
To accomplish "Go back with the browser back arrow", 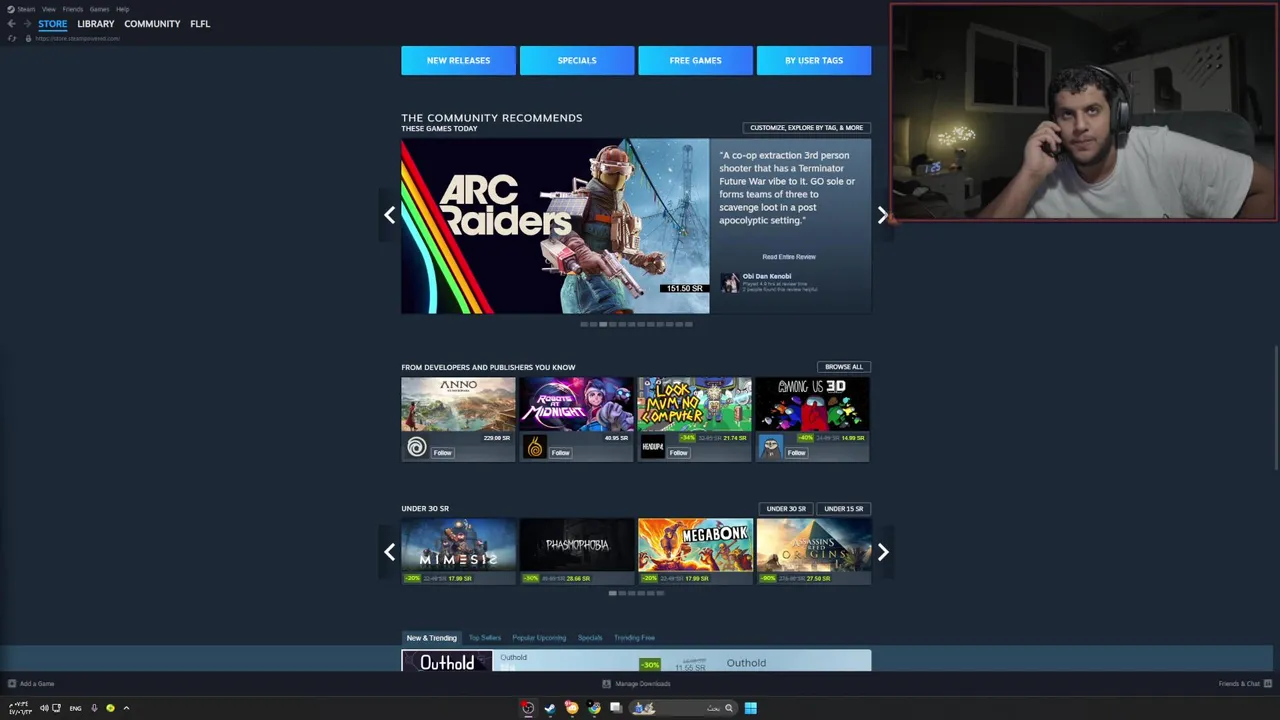I will (11, 24).
